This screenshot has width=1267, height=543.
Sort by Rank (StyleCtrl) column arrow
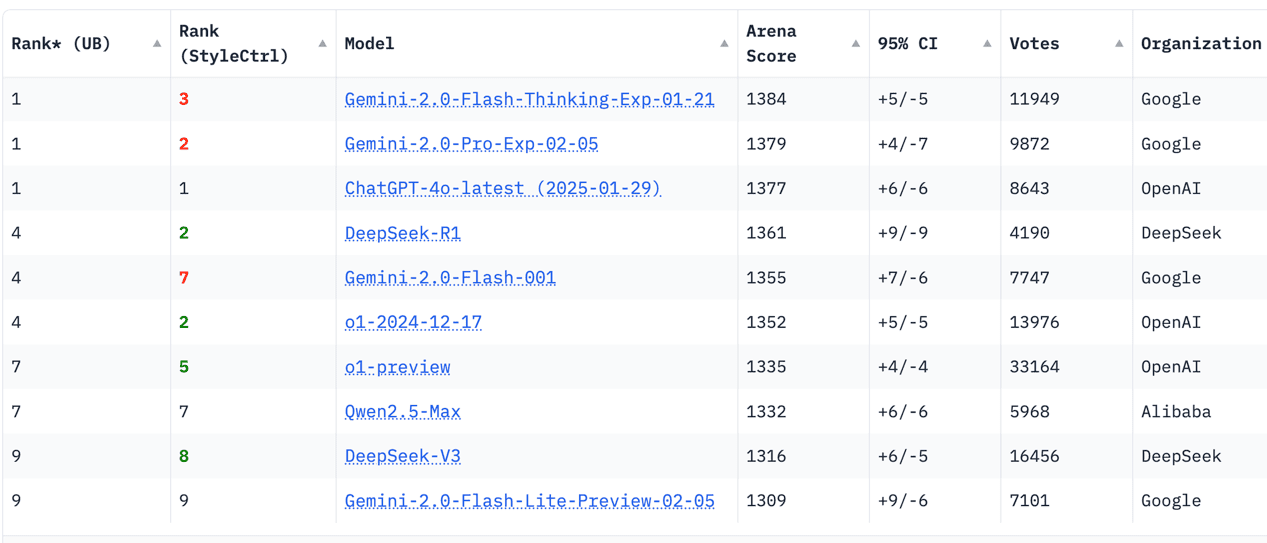pyautogui.click(x=322, y=44)
